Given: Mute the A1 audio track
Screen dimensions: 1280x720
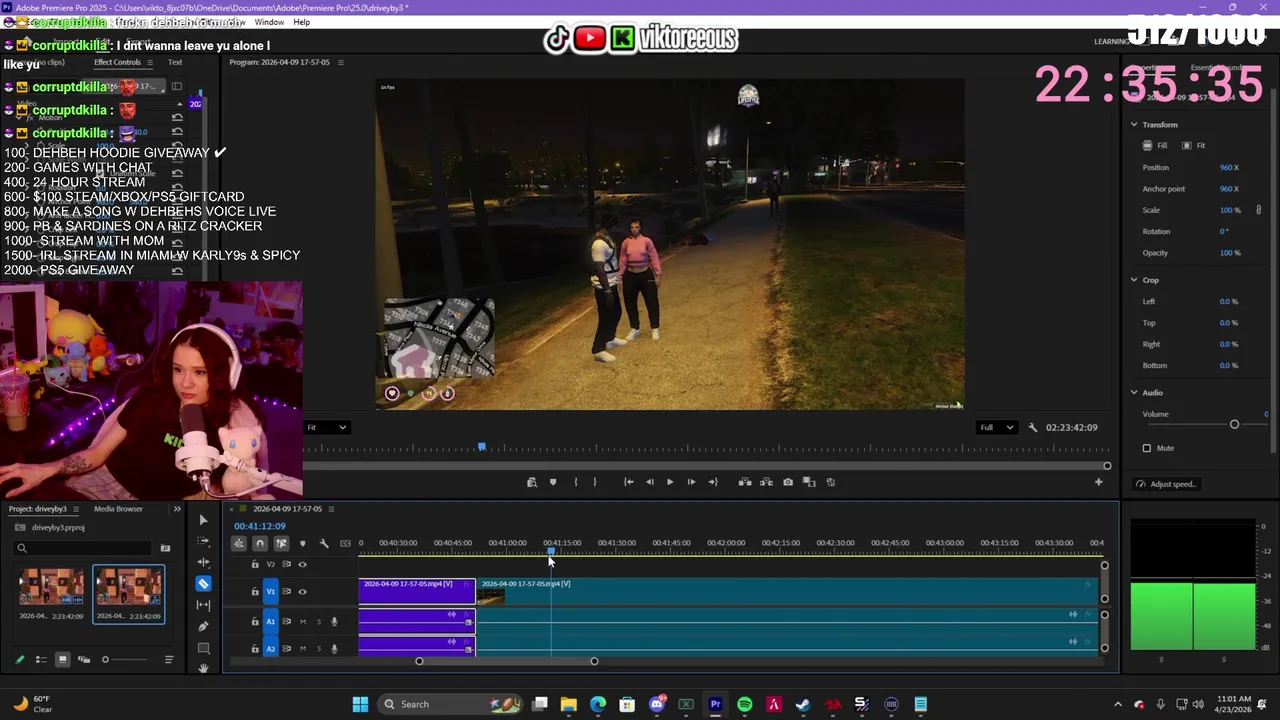Looking at the screenshot, I should point(303,621).
